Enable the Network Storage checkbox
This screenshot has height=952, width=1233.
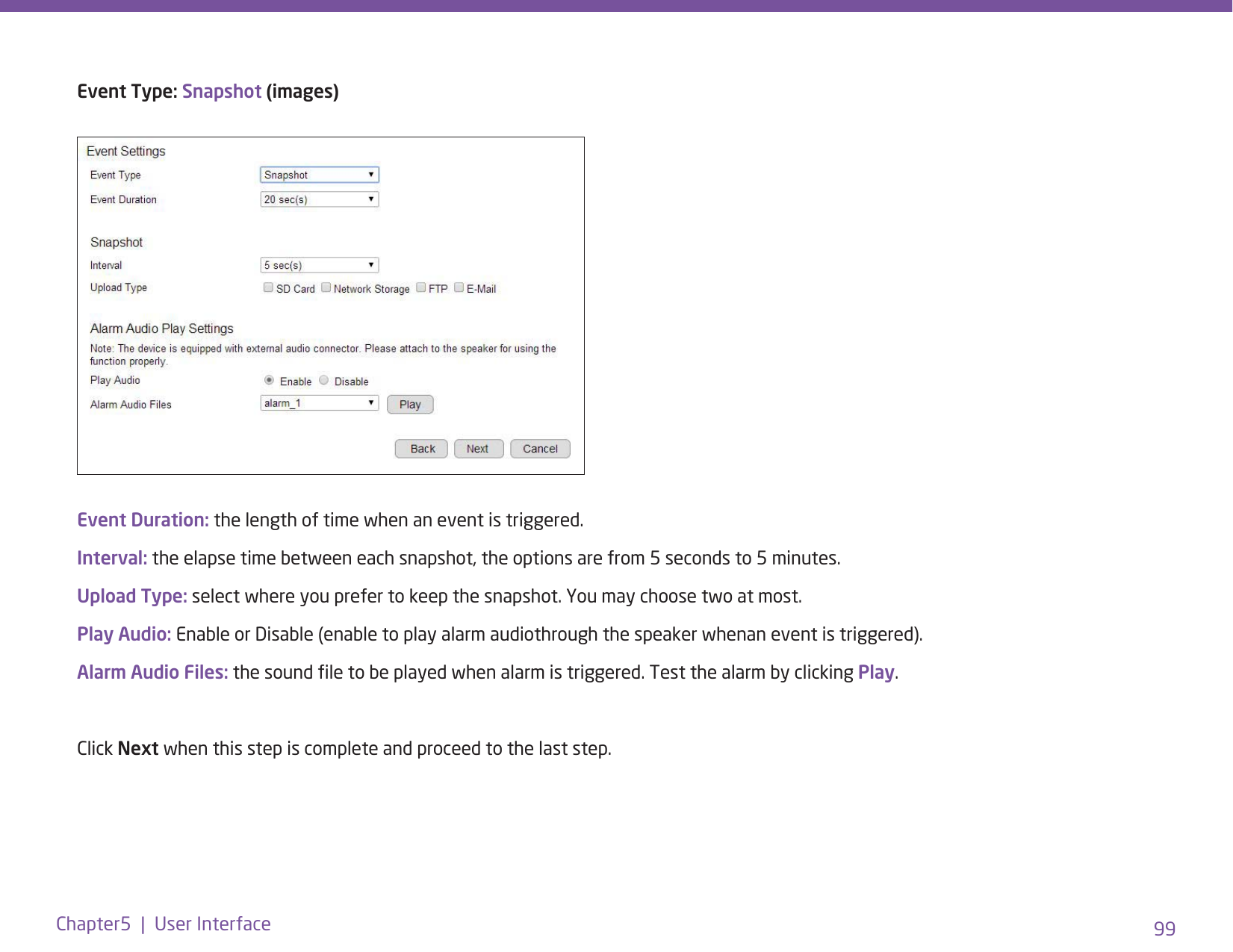(x=326, y=287)
